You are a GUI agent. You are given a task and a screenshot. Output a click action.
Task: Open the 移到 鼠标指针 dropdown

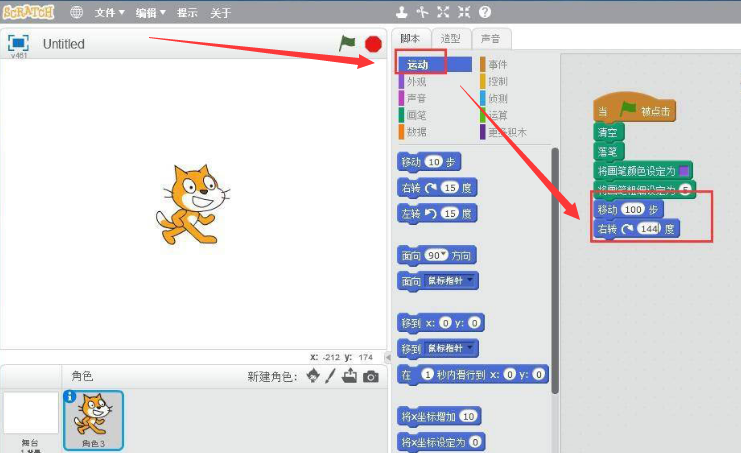[469, 348]
